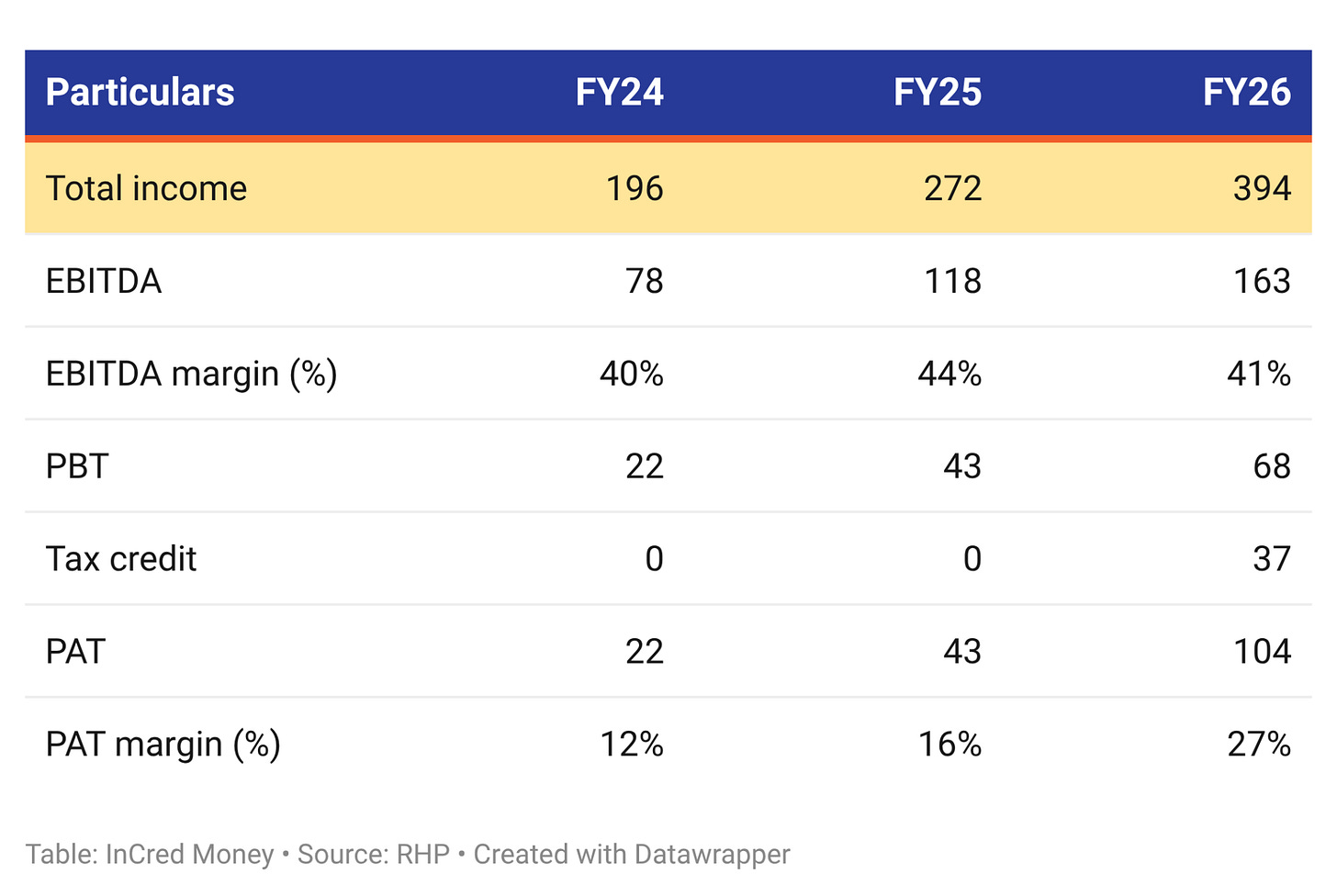Click the Table: InCred Money footer text
Viewport: 1337px width, 896px height.
click(150, 855)
